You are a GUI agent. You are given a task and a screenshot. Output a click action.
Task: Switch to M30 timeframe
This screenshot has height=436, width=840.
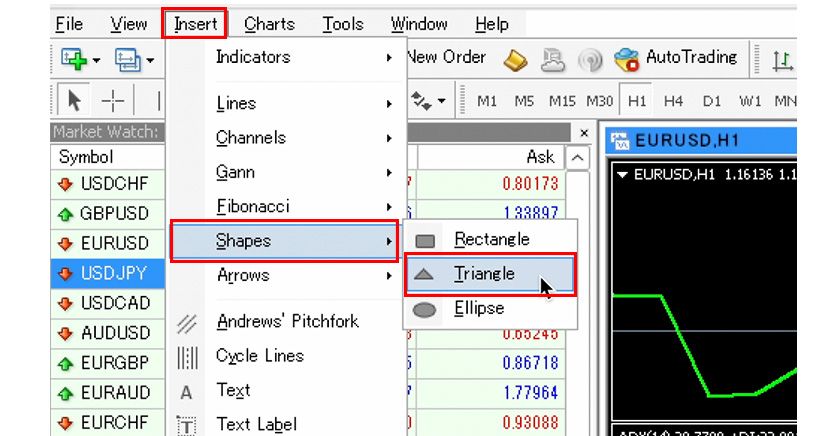pos(599,101)
